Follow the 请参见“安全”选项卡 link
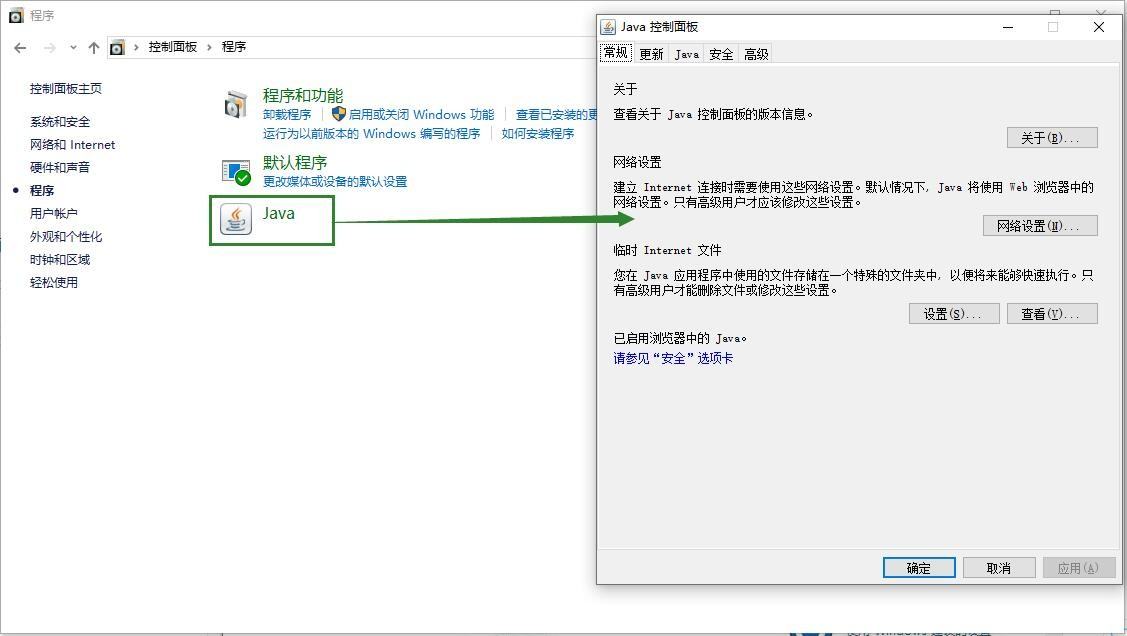 (x=673, y=359)
